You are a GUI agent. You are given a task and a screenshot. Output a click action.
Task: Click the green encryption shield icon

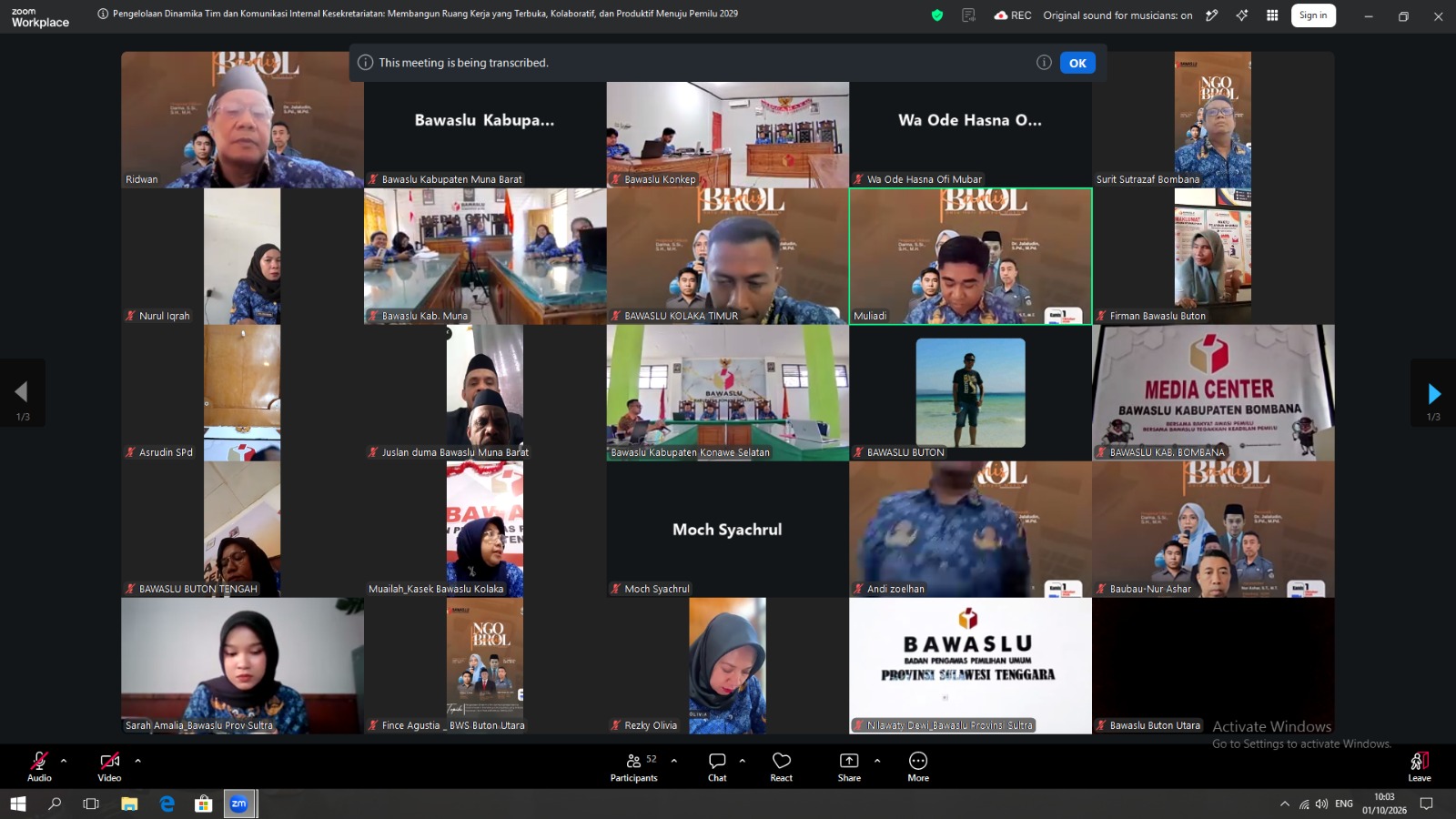click(937, 15)
